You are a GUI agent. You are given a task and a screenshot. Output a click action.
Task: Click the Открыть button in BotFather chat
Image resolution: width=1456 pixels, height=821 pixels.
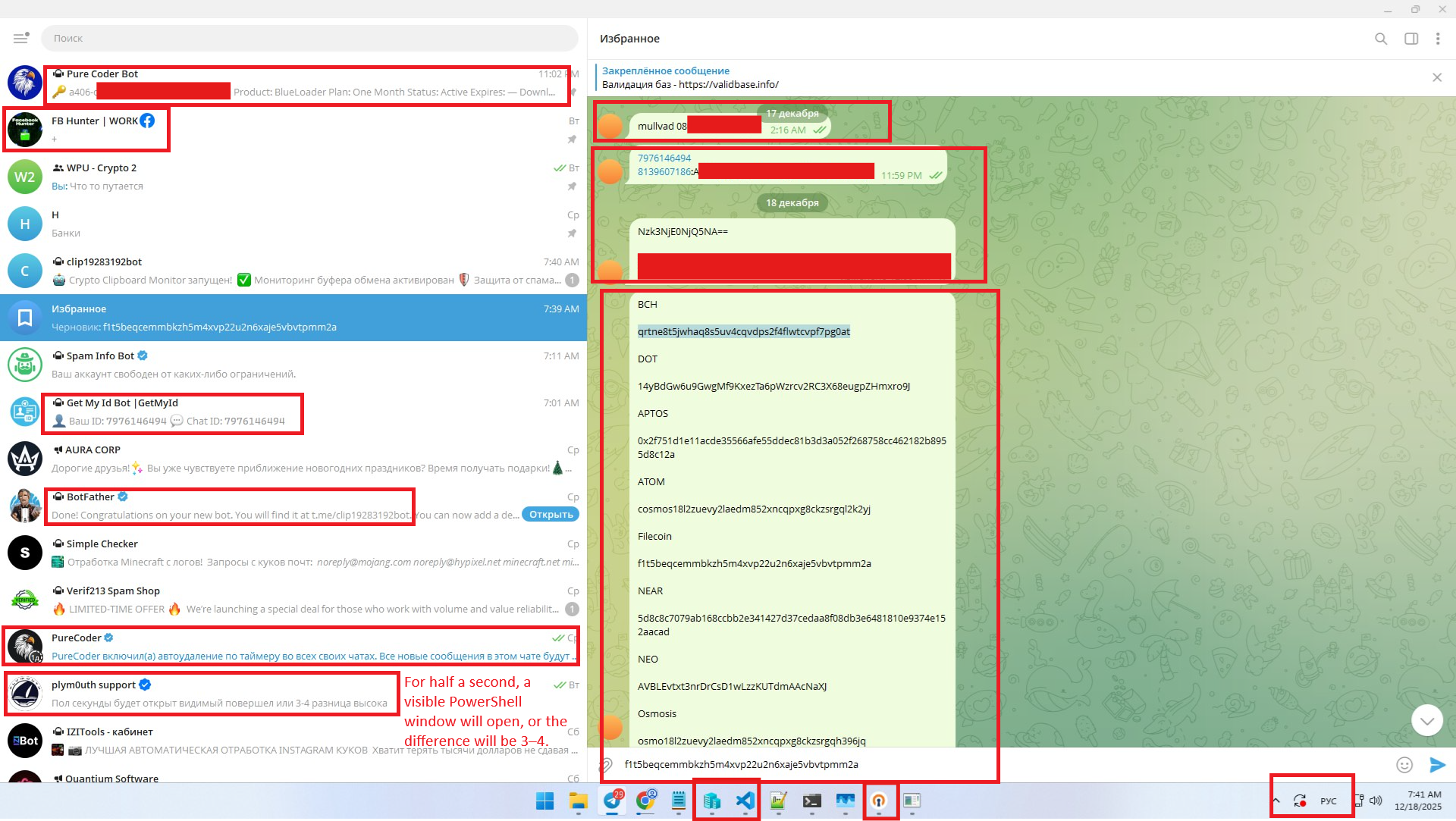point(551,515)
